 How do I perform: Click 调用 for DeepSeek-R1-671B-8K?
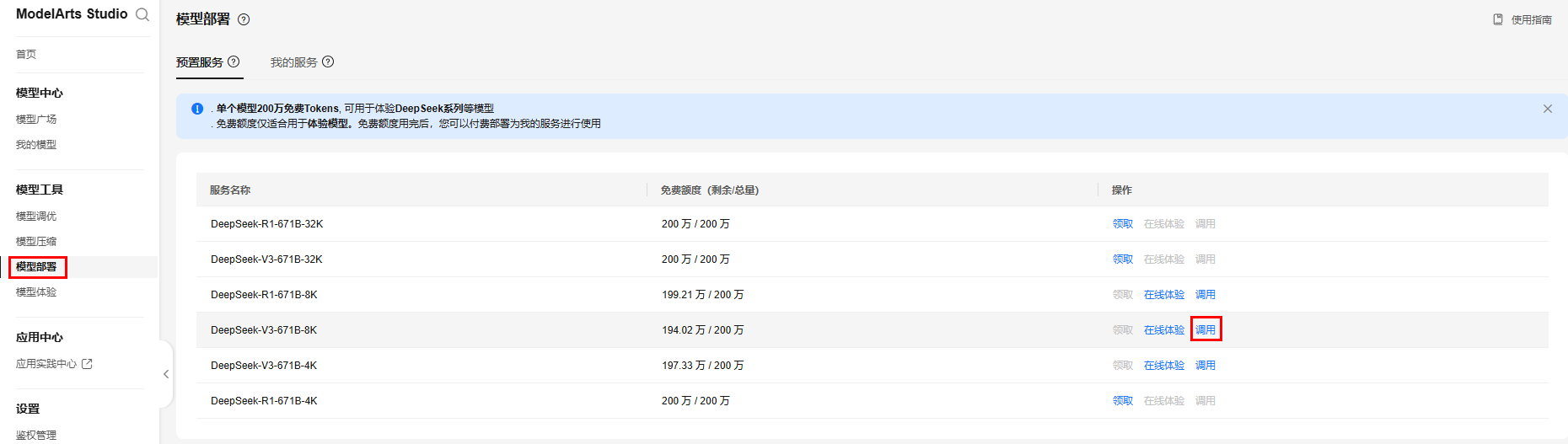[1206, 295]
